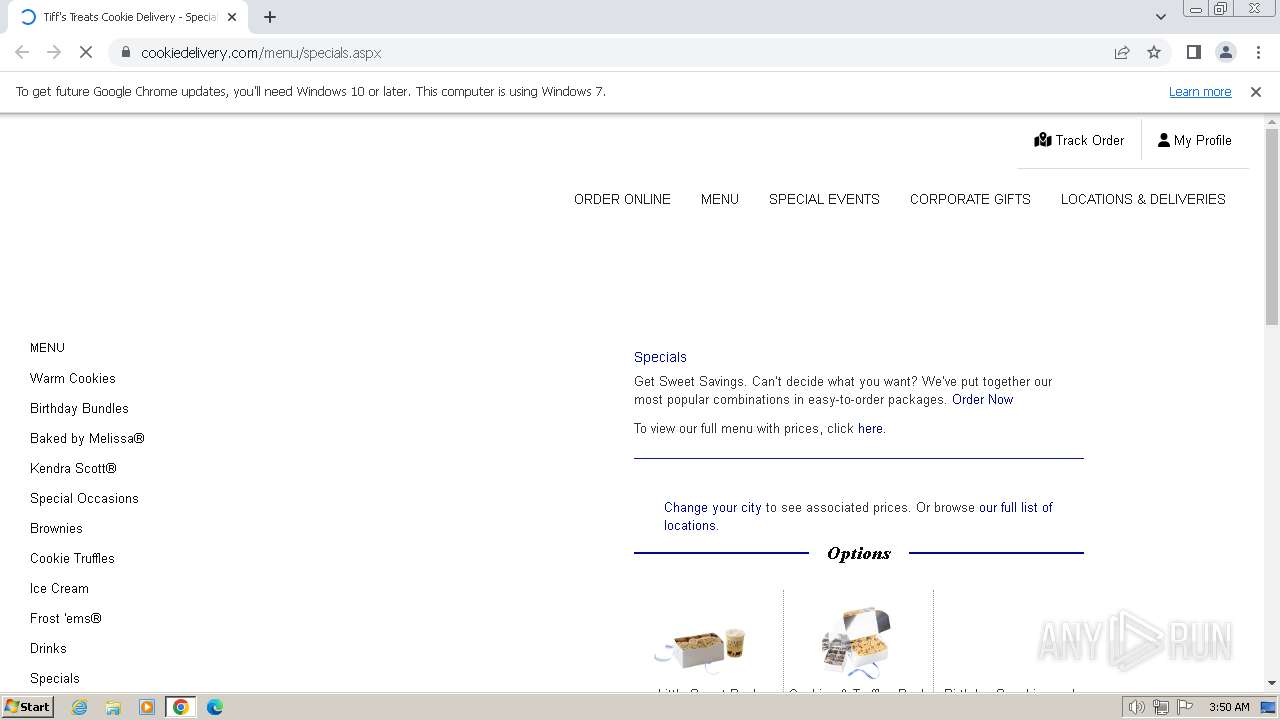Click the forward navigation arrow

[54, 53]
